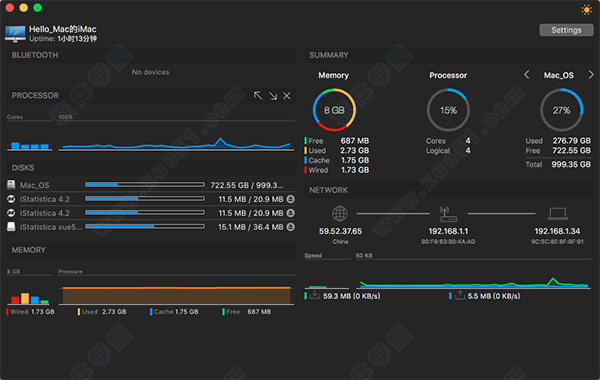
Task: Eject the first iStatistica 4.2 volume
Action: 290,199
